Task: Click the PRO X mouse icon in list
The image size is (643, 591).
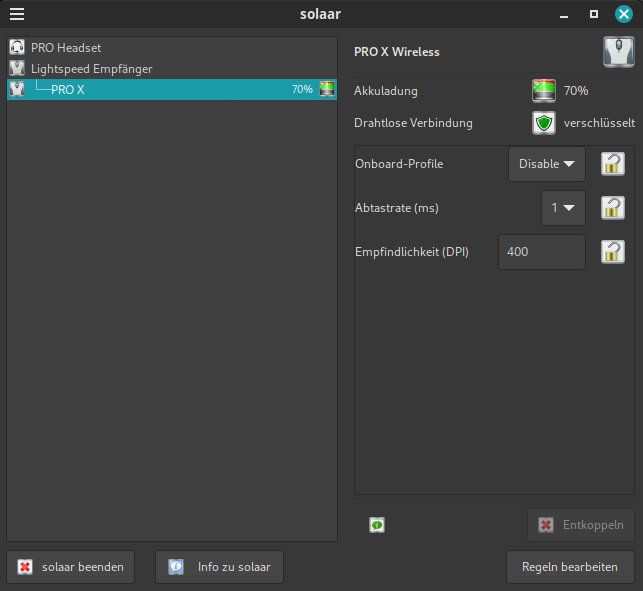Action: pyautogui.click(x=17, y=90)
